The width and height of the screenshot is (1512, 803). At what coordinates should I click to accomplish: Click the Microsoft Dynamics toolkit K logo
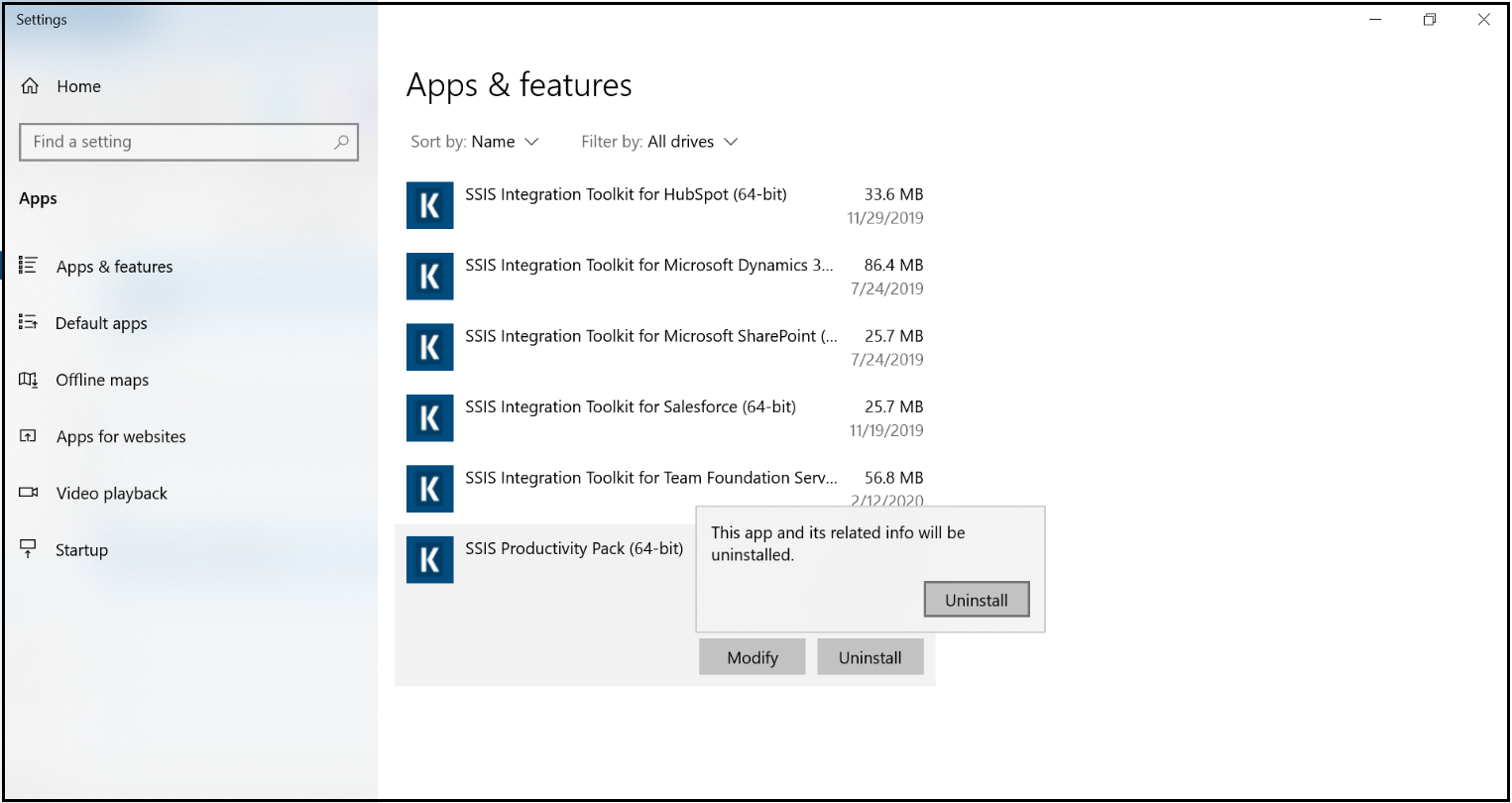pyautogui.click(x=430, y=276)
